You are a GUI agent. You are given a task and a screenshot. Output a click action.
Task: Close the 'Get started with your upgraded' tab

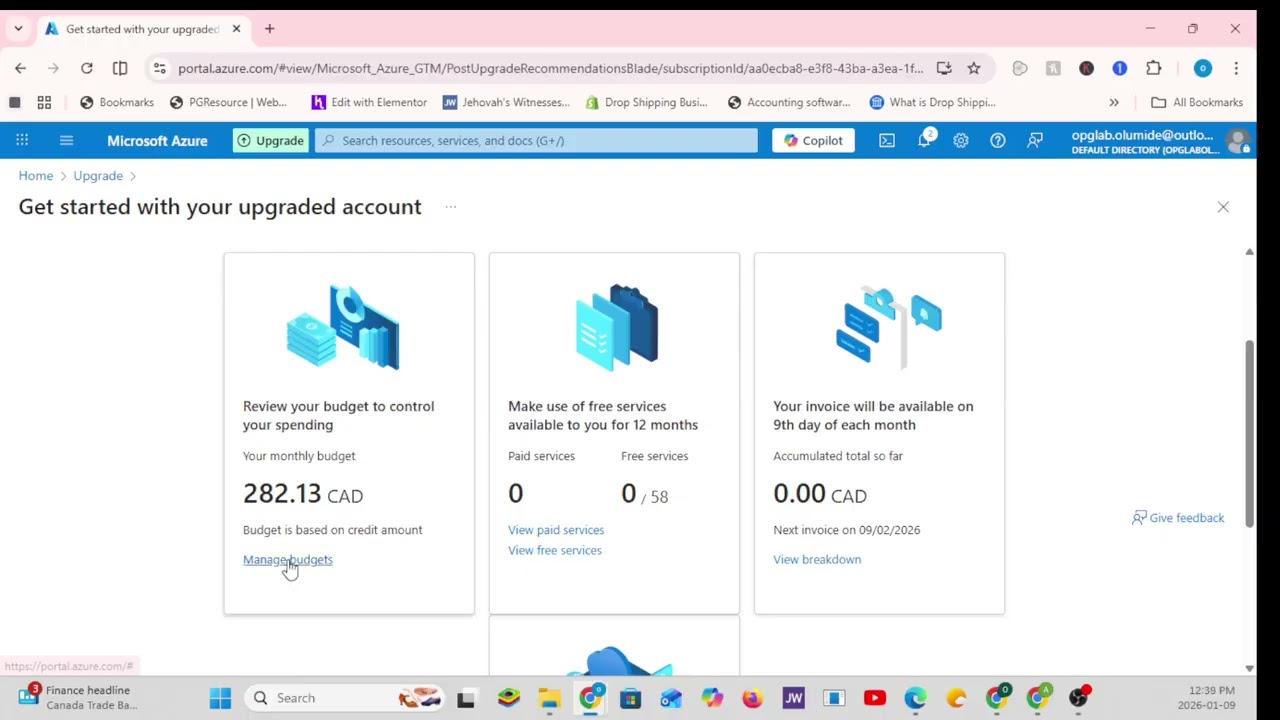[x=236, y=29]
